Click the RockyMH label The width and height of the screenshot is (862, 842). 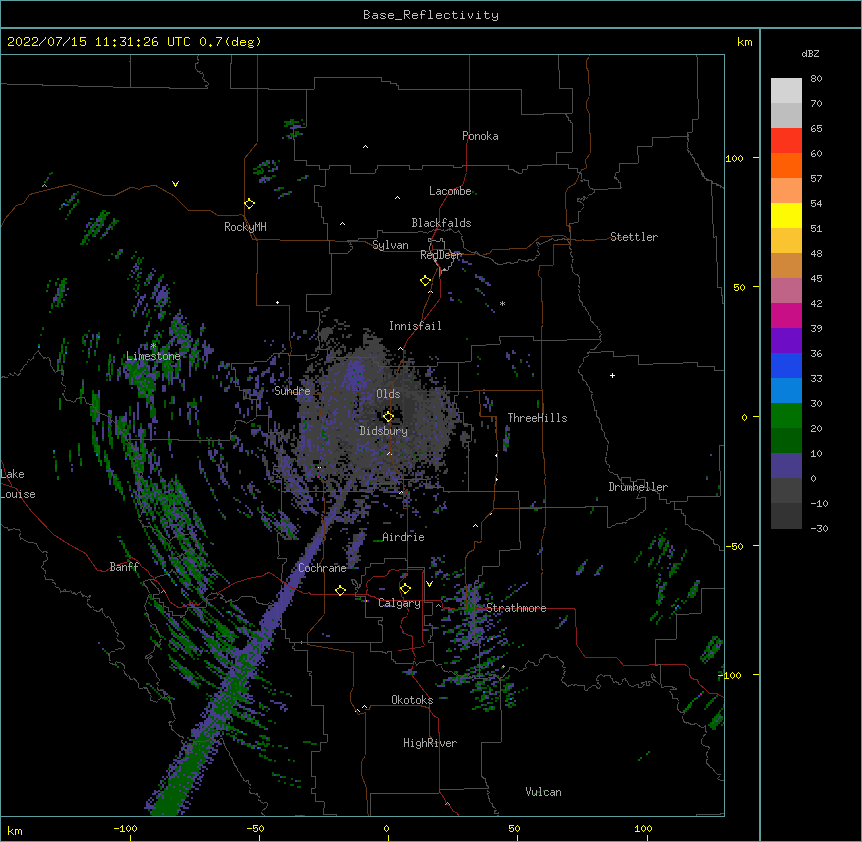coord(245,227)
